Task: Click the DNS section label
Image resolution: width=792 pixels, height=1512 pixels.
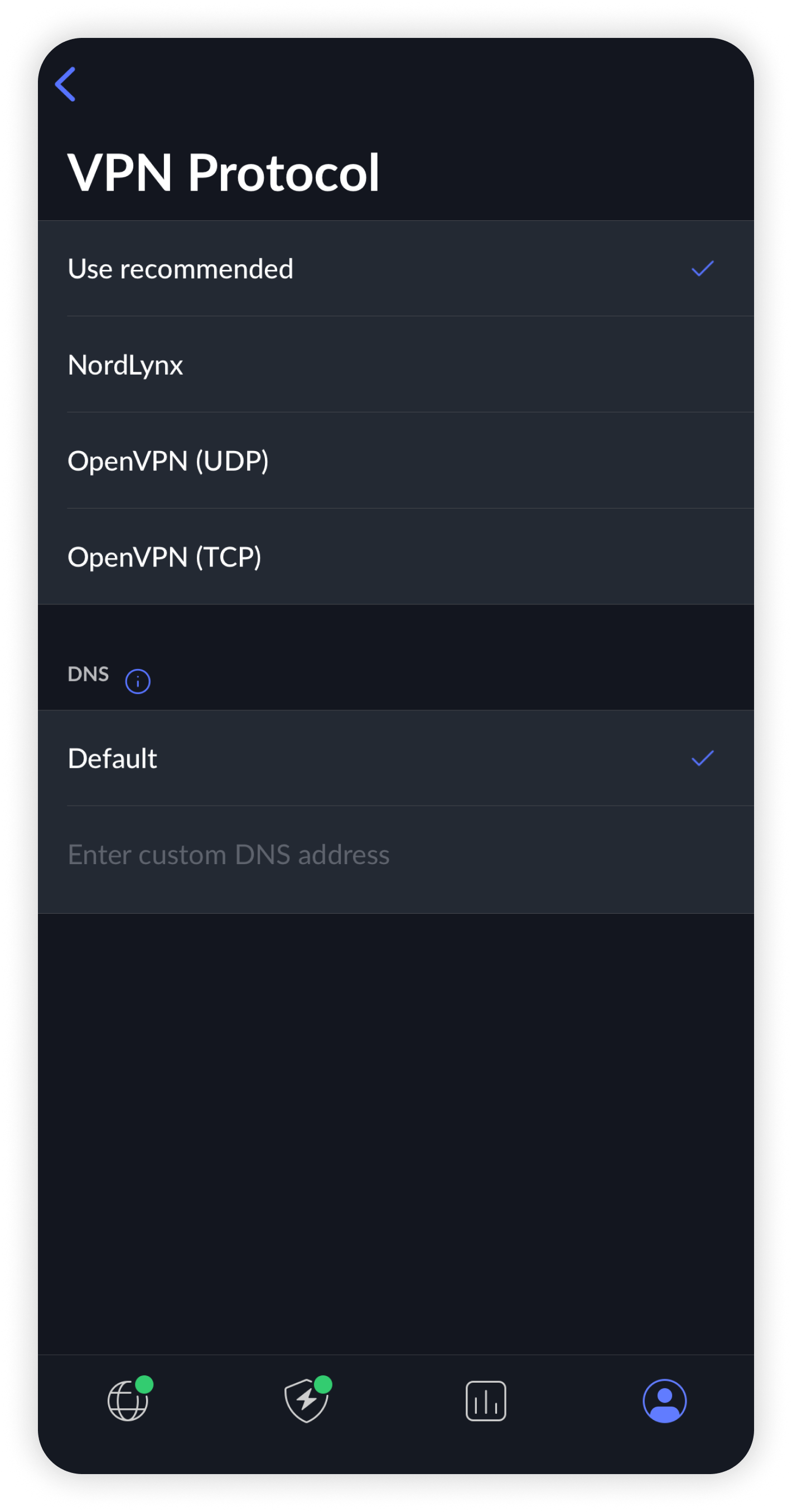Action: 88,674
